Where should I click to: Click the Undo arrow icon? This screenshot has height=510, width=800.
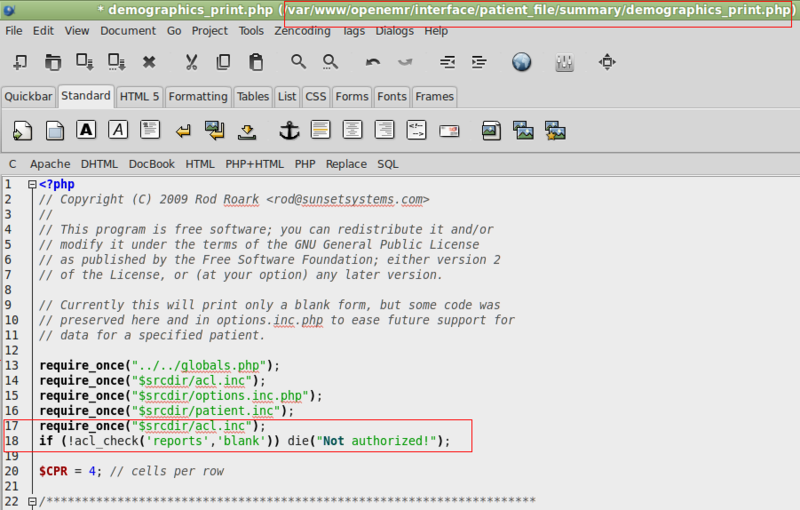pyautogui.click(x=373, y=62)
